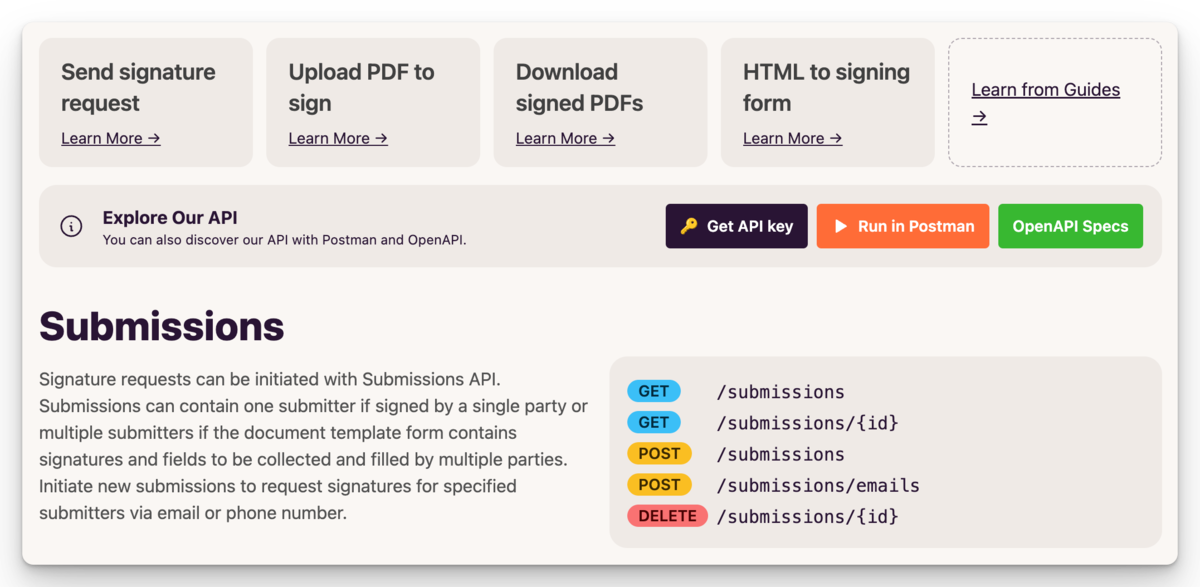1200x587 pixels.
Task: Click the key icon on Get API key button
Action: pos(691,226)
